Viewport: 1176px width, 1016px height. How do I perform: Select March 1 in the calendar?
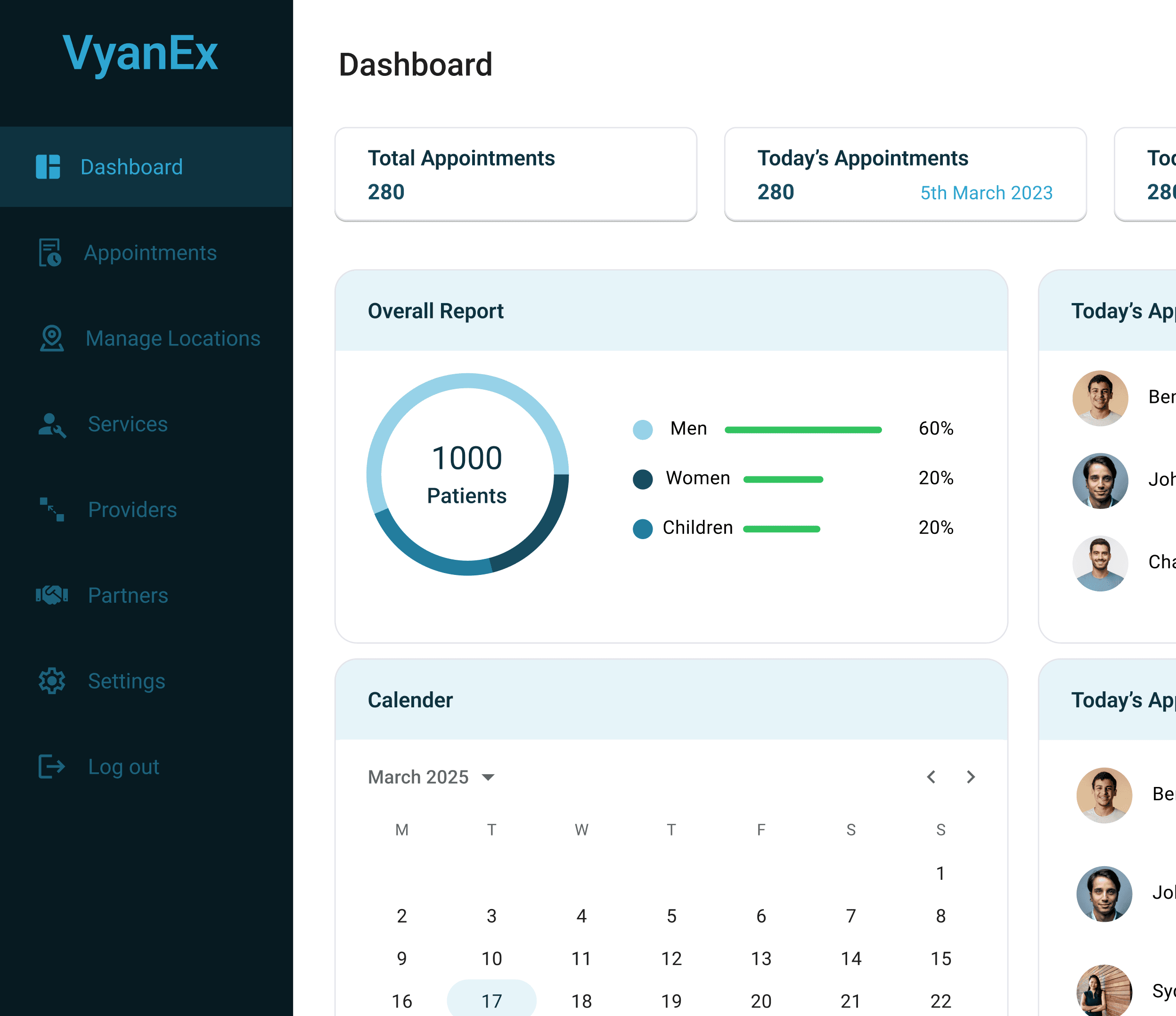(x=940, y=873)
